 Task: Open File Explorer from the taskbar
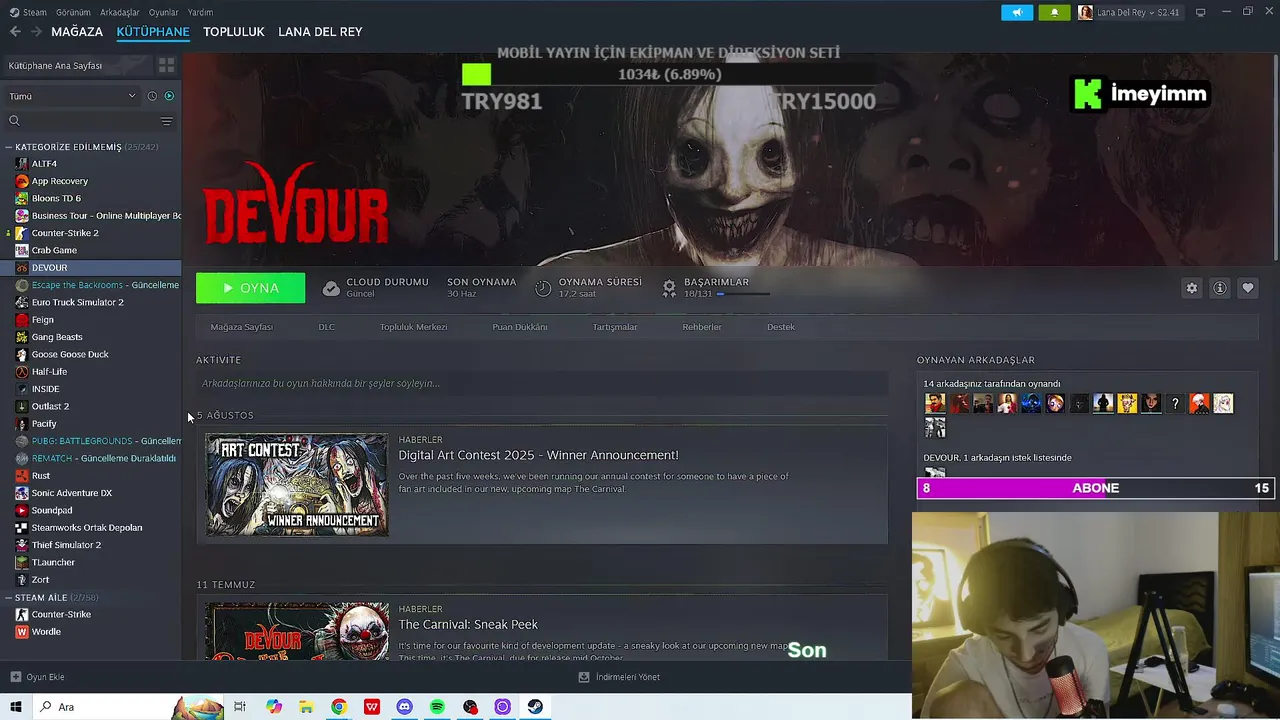(306, 707)
